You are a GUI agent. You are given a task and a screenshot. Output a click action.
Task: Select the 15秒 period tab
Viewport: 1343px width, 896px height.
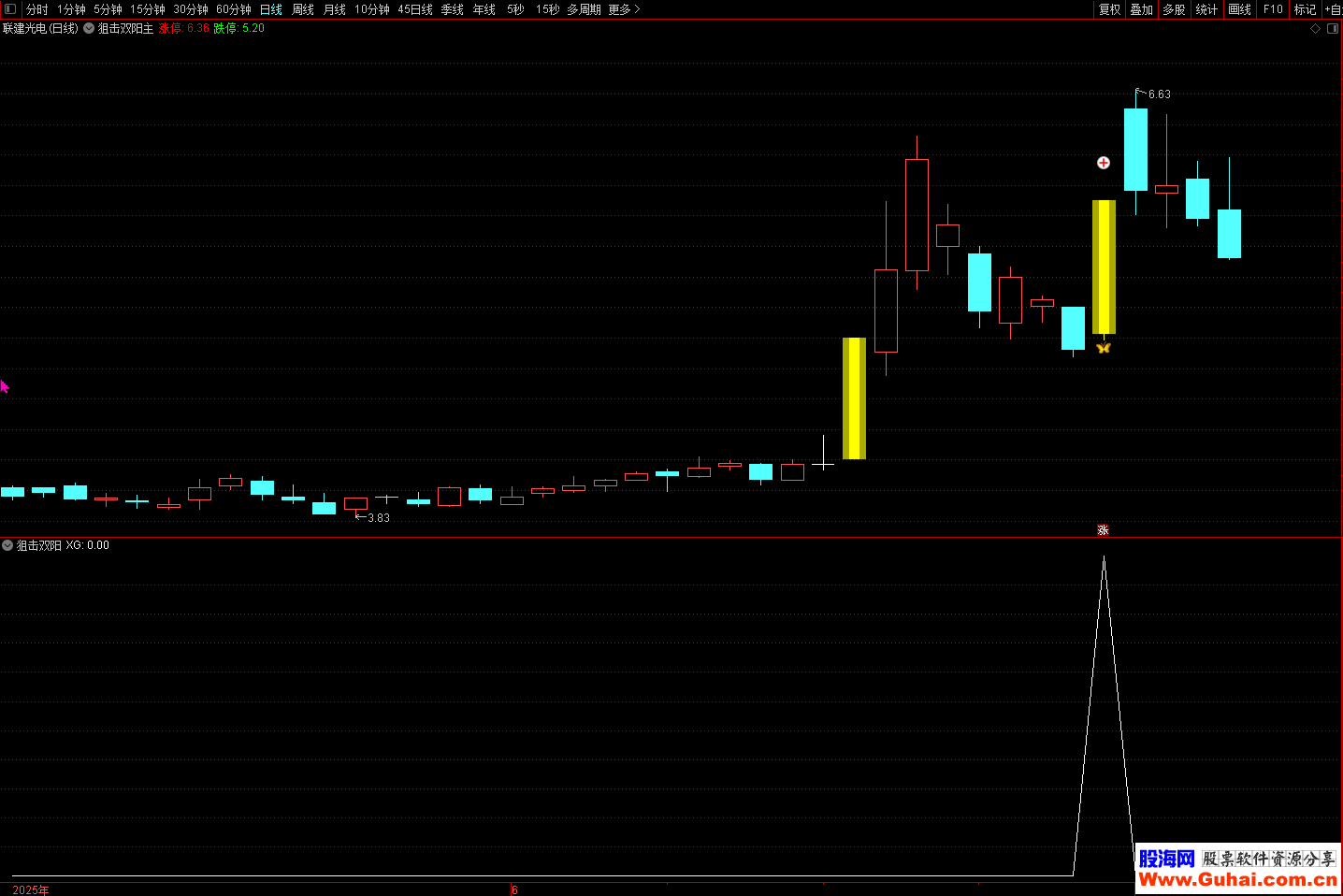548,9
